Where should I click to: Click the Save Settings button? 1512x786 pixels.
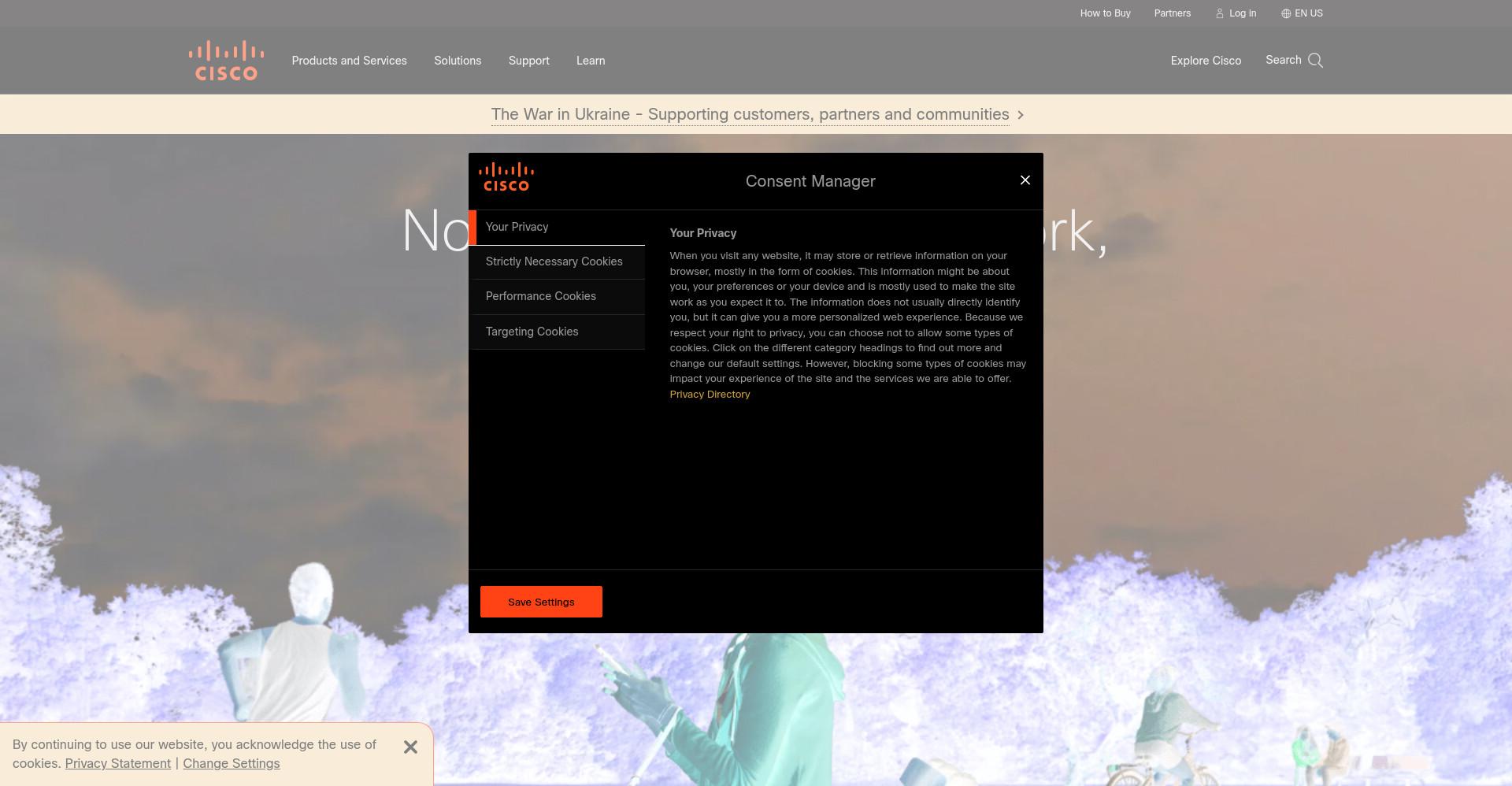[x=541, y=602]
